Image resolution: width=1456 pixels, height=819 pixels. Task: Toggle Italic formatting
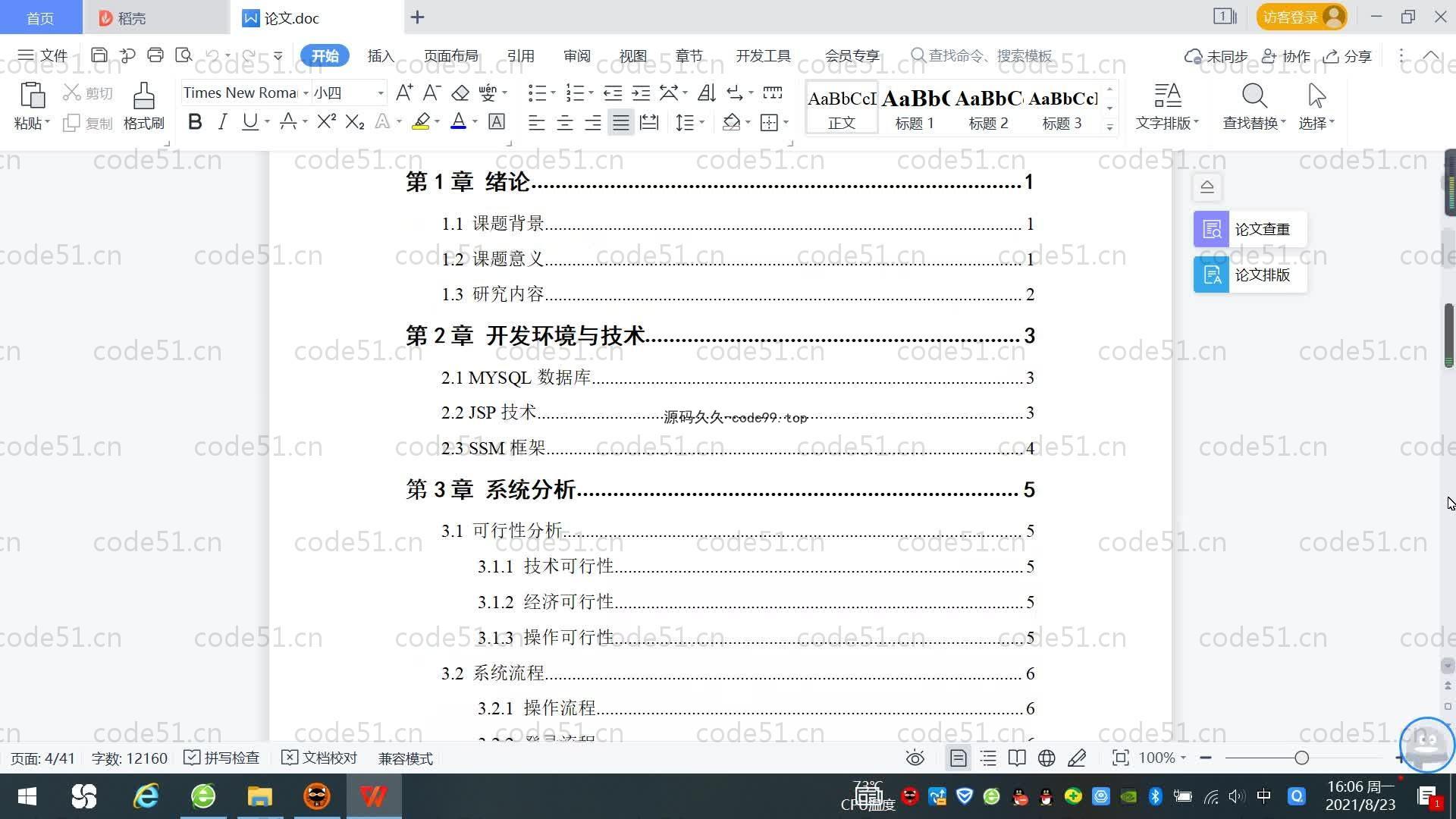click(x=222, y=122)
